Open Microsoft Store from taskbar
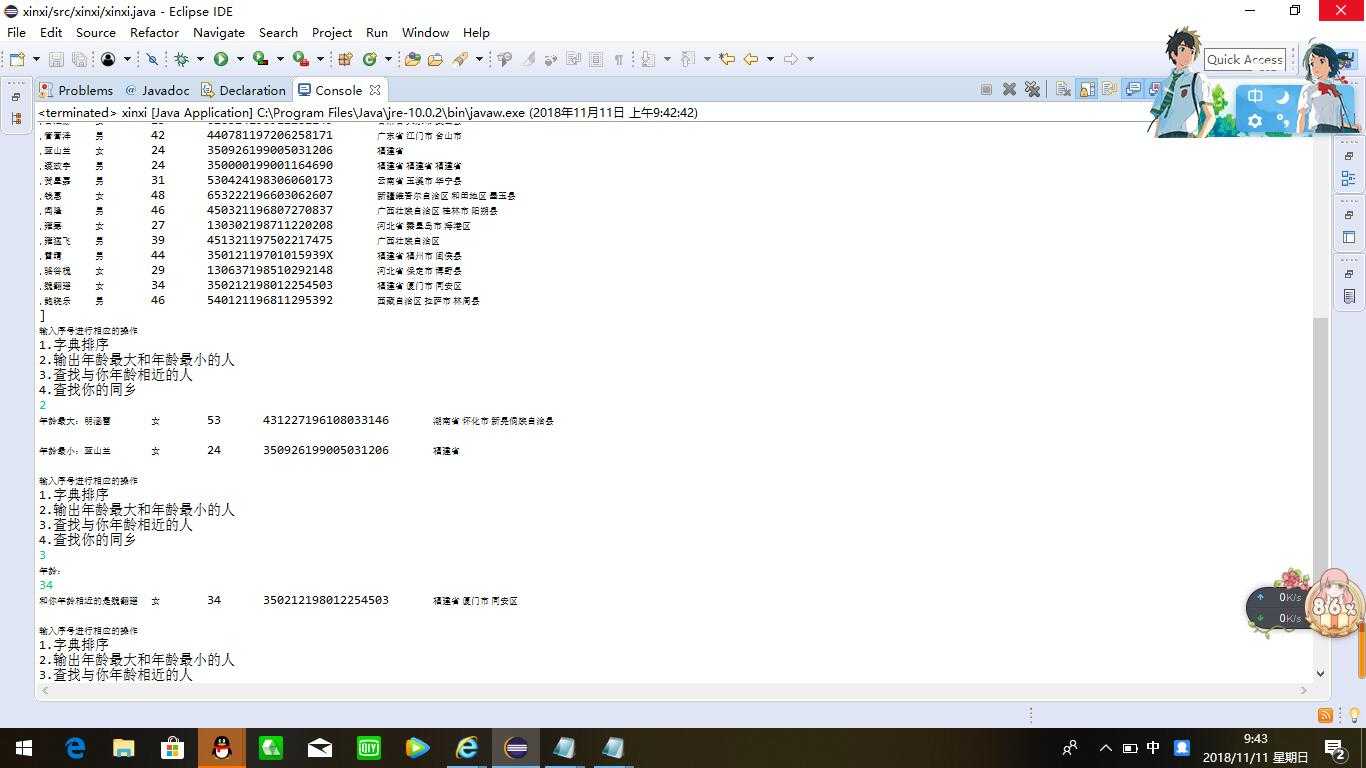 click(x=173, y=748)
